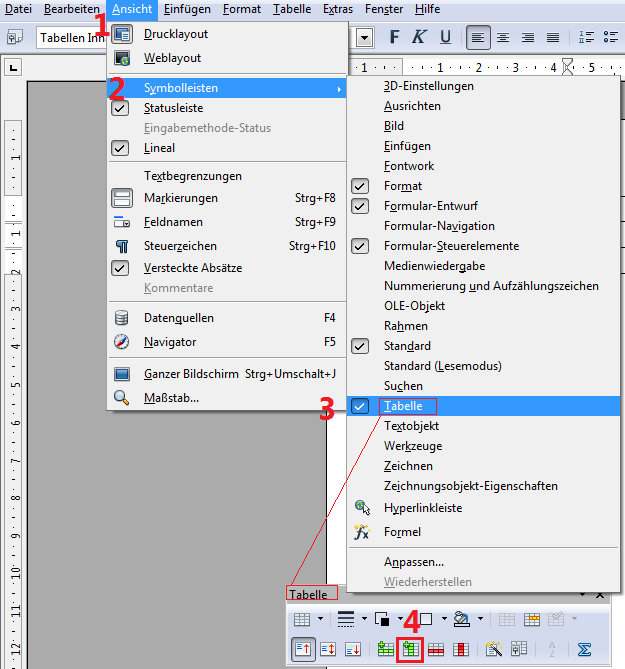
Task: Click the Insert Row icon in Tabelle toolbar
Action: pos(385,649)
